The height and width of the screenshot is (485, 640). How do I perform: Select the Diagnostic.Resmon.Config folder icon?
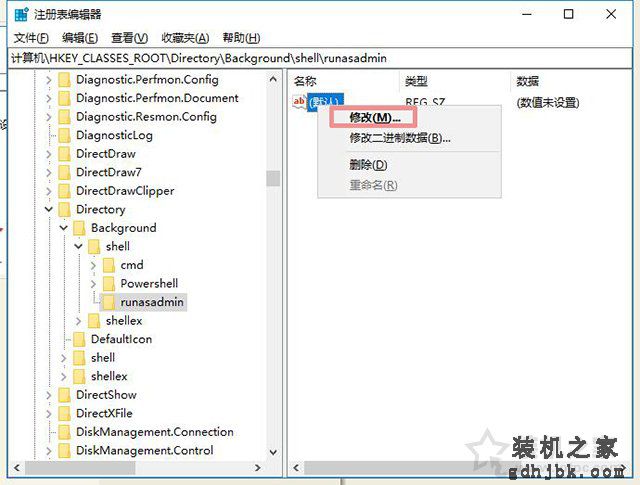tap(64, 117)
